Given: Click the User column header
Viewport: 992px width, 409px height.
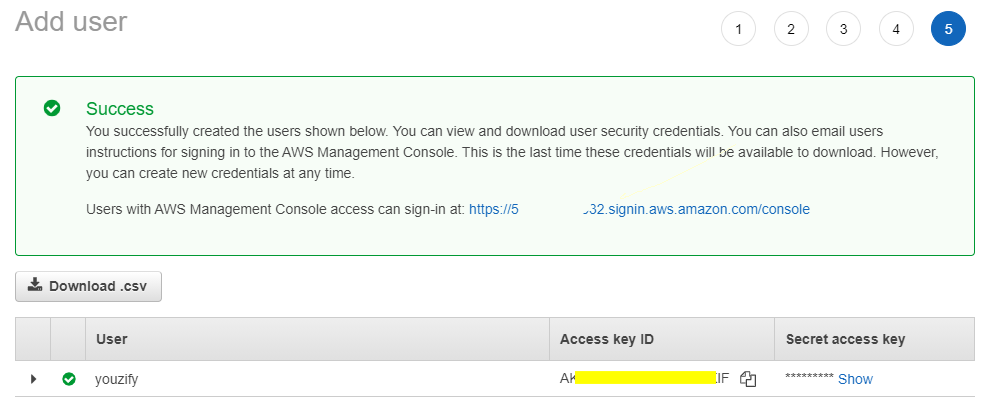Looking at the screenshot, I should pos(112,339).
